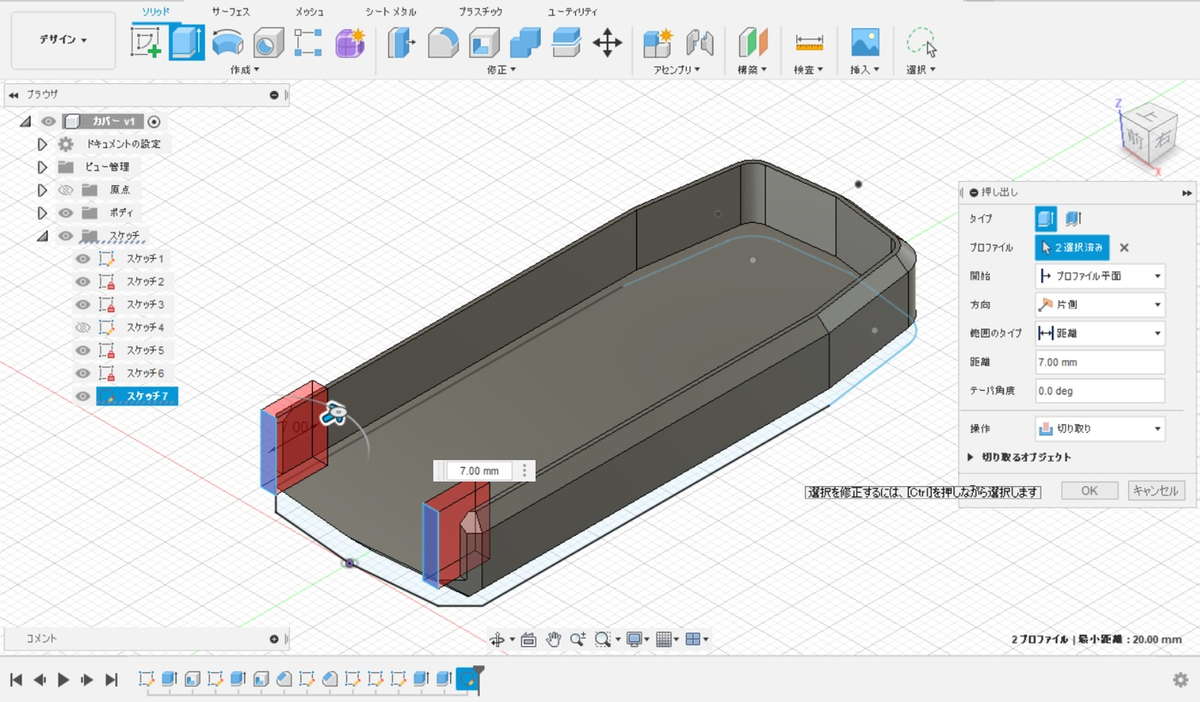Click the Fit zoom window icon
The image size is (1200, 702).
pyautogui.click(x=603, y=639)
